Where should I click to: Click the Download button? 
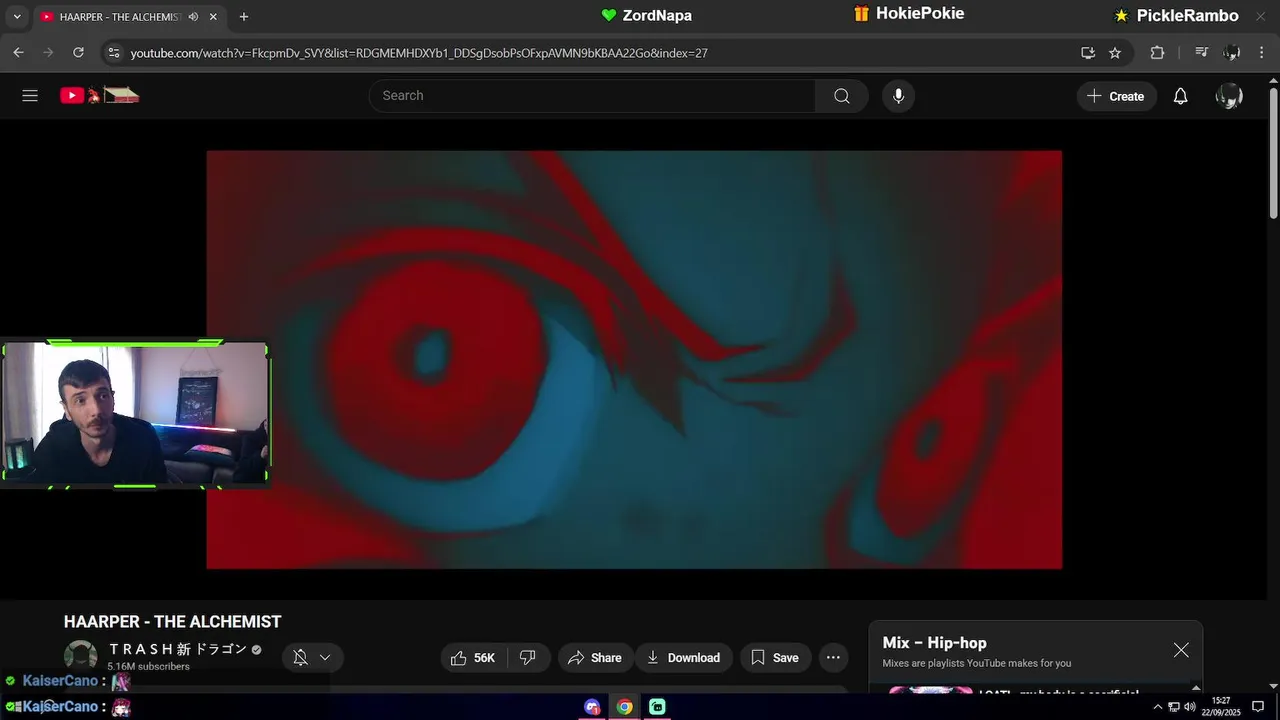(684, 657)
